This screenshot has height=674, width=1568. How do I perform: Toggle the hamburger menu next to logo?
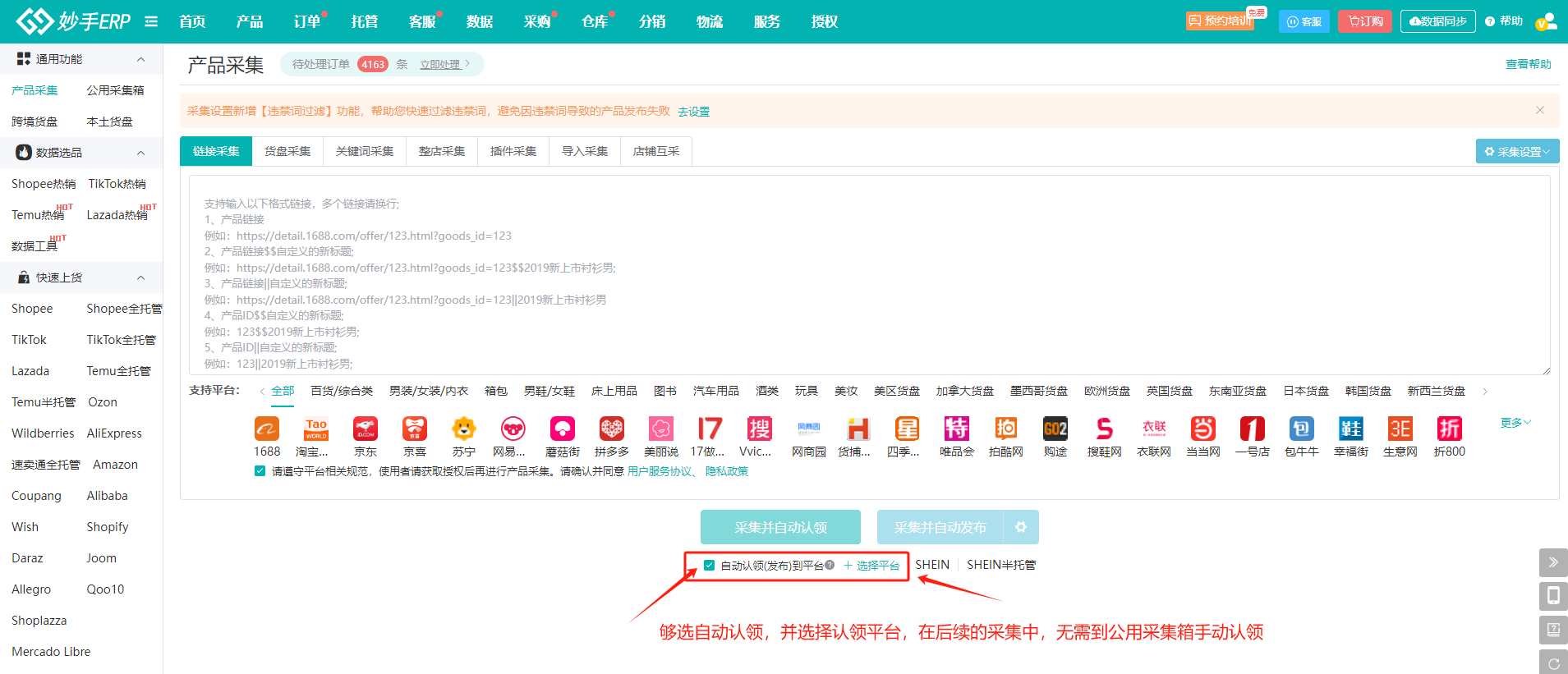point(151,21)
